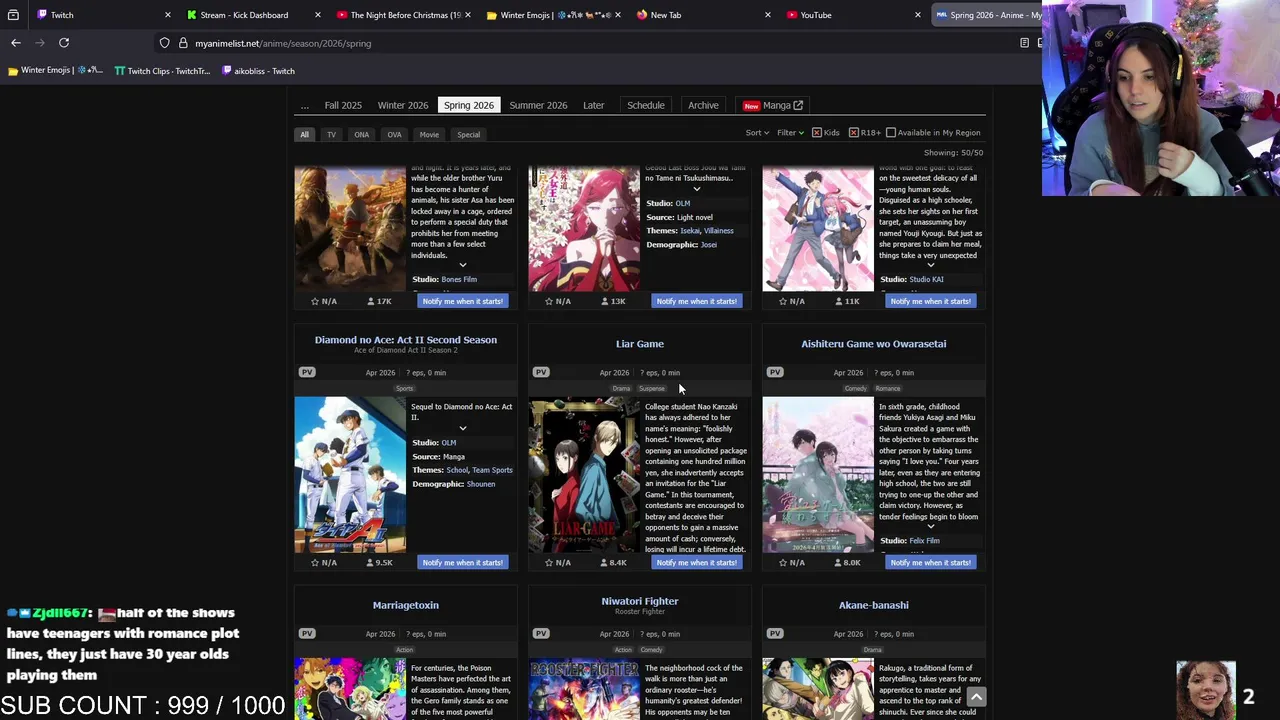Click the score star under Diamond no Ace card

(314, 562)
